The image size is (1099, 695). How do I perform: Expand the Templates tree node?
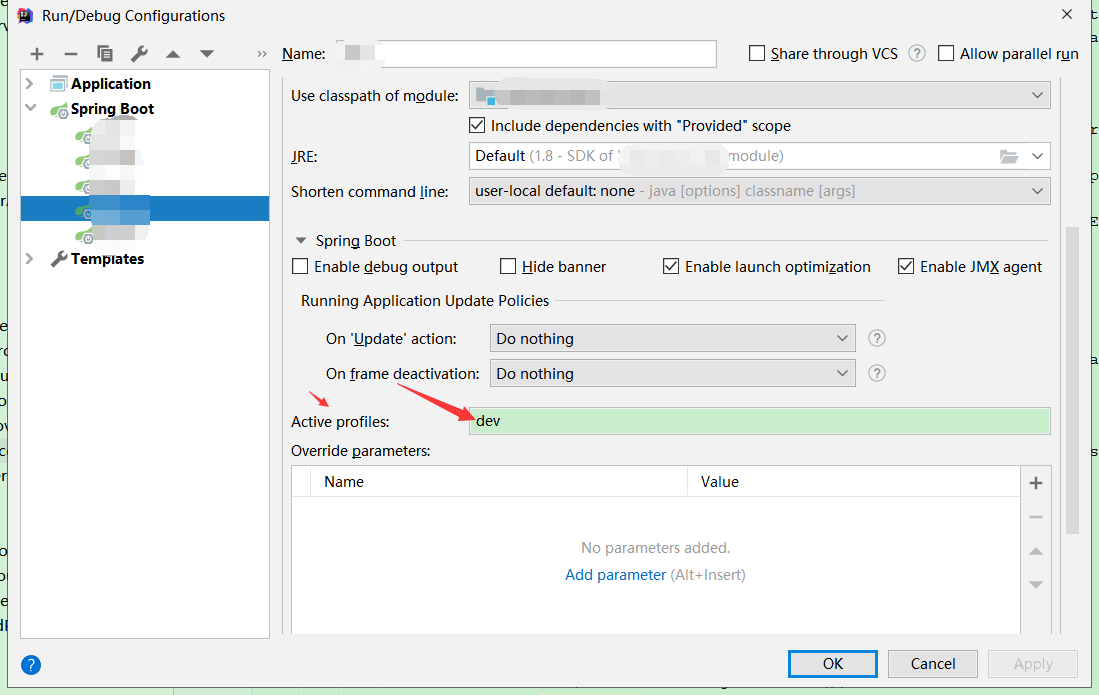(29, 259)
